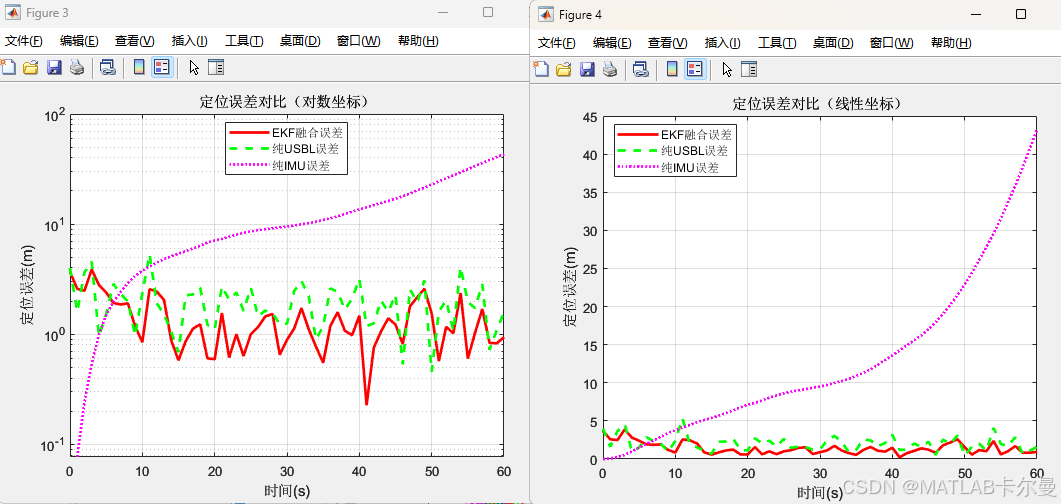1061x504 pixels.
Task: Insert colorbar using Figure 4 toolbar icon
Action: click(672, 69)
